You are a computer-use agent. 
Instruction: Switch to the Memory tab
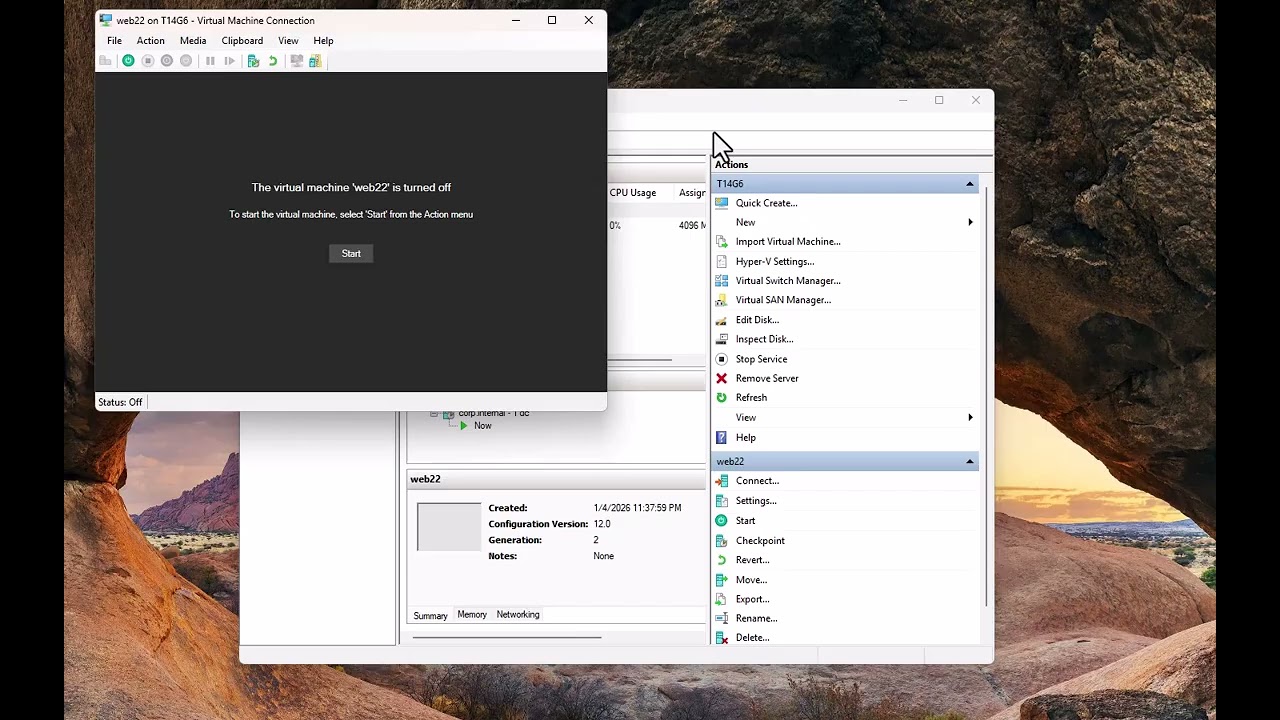coord(472,615)
